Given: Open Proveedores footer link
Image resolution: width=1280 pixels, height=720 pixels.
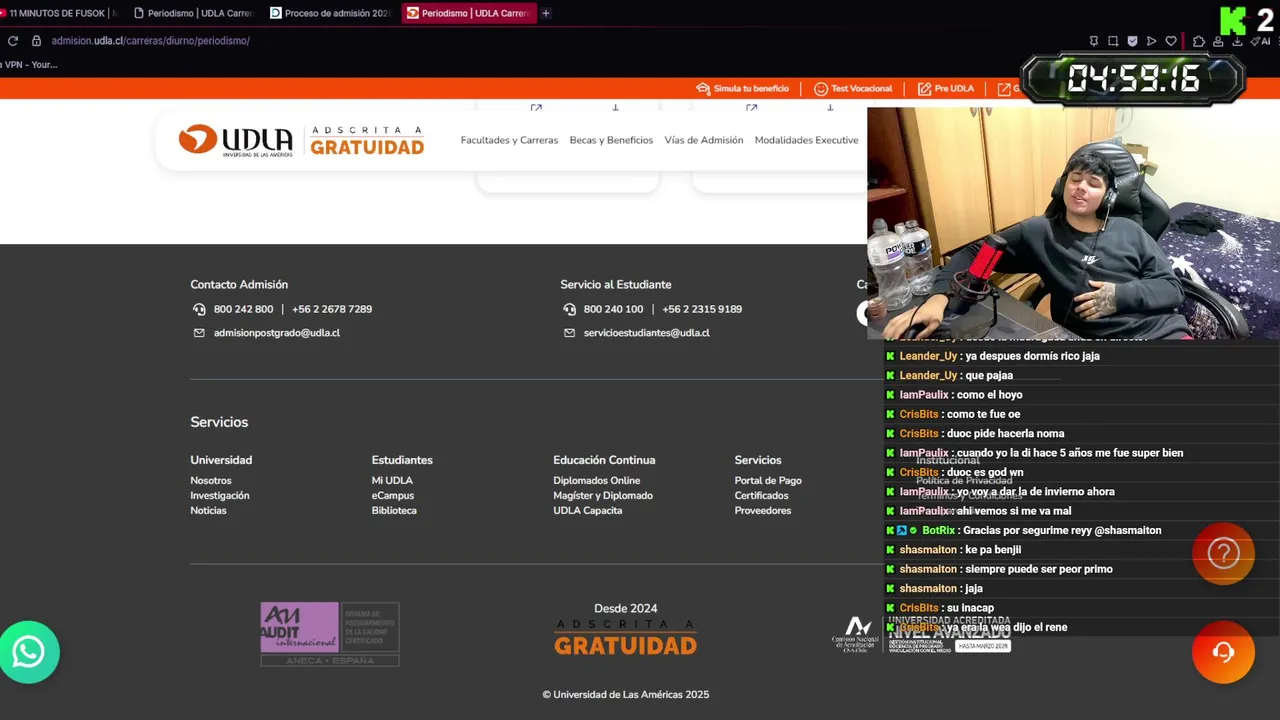Looking at the screenshot, I should click(763, 511).
